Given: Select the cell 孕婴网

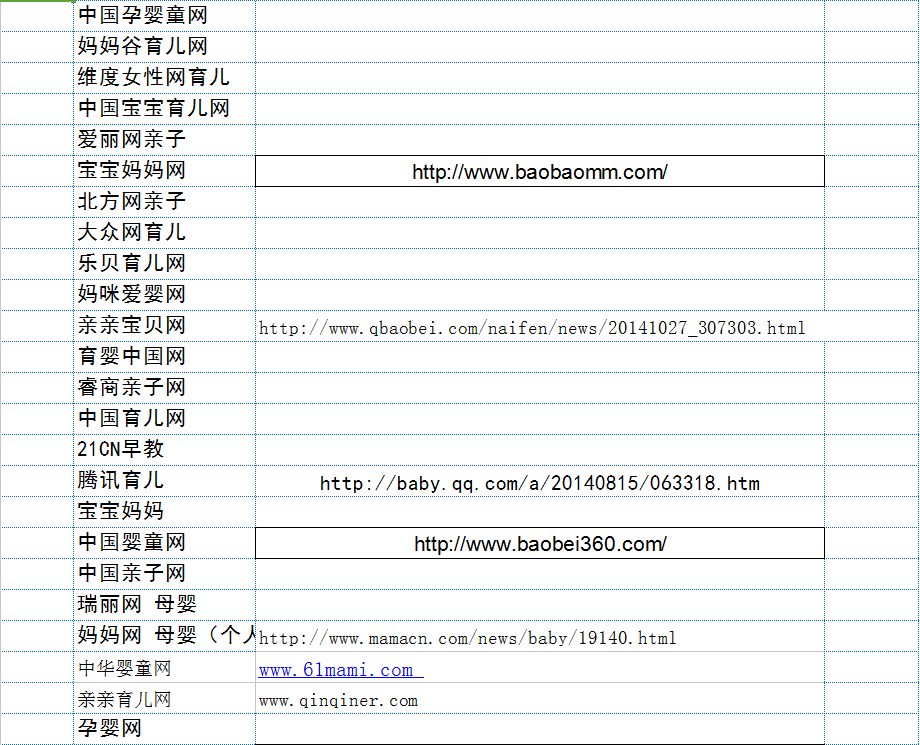Looking at the screenshot, I should tap(164, 729).
